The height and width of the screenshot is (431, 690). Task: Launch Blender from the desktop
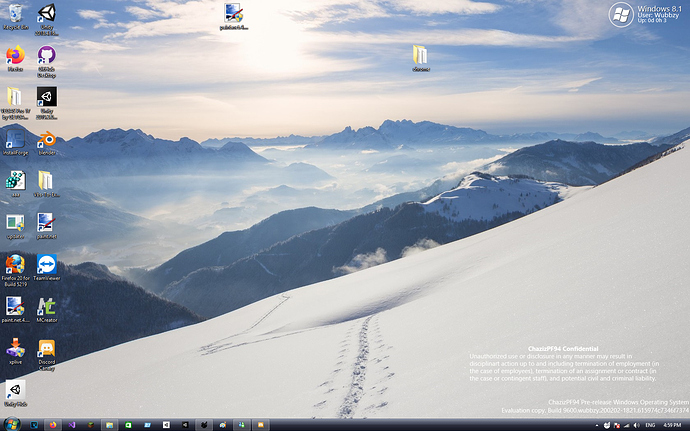coord(47,143)
